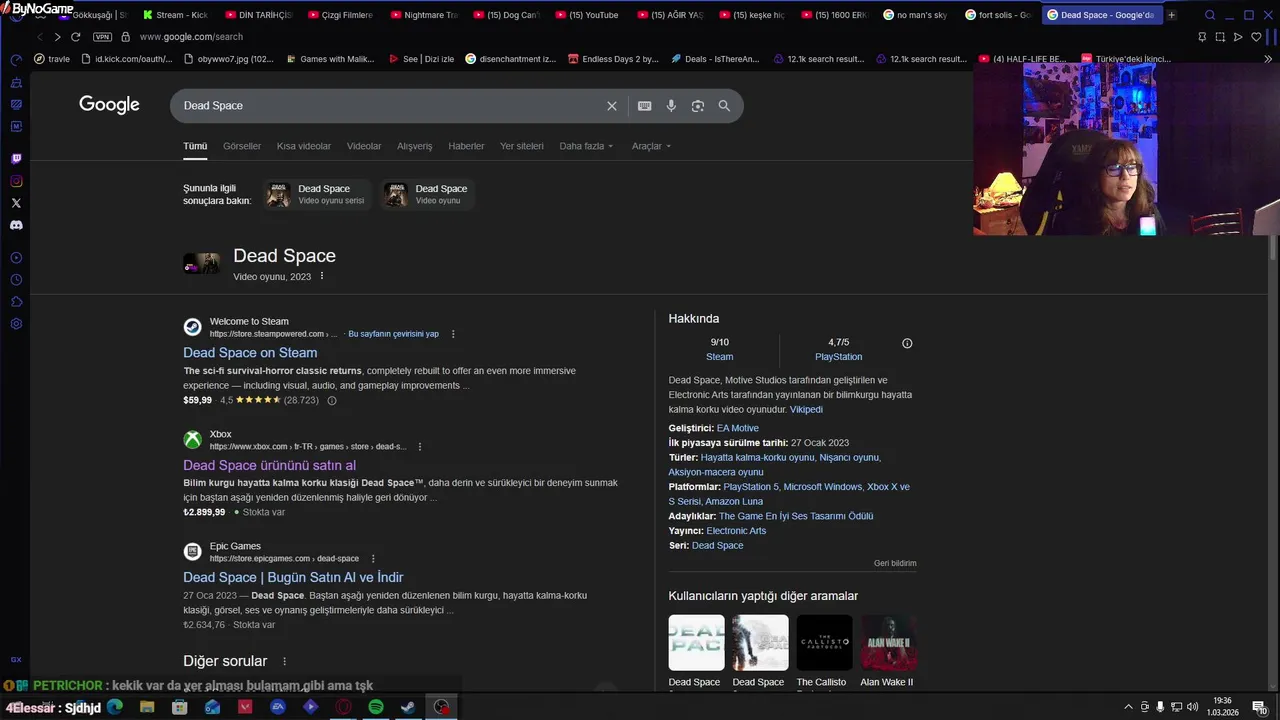Open the disenchantment bookmark
The height and width of the screenshot is (720, 1280).
click(510, 59)
